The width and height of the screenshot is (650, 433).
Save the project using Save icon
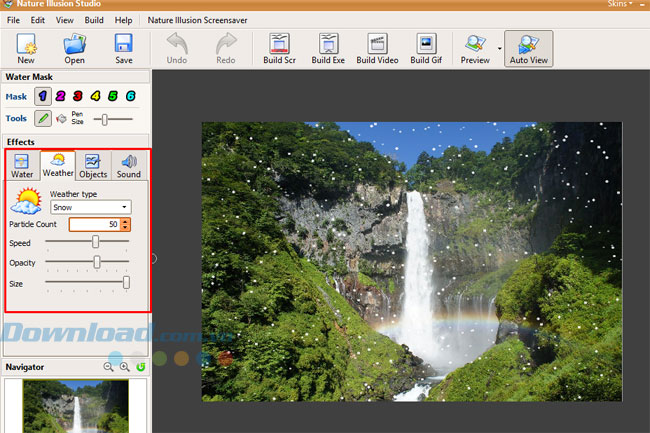coord(124,43)
